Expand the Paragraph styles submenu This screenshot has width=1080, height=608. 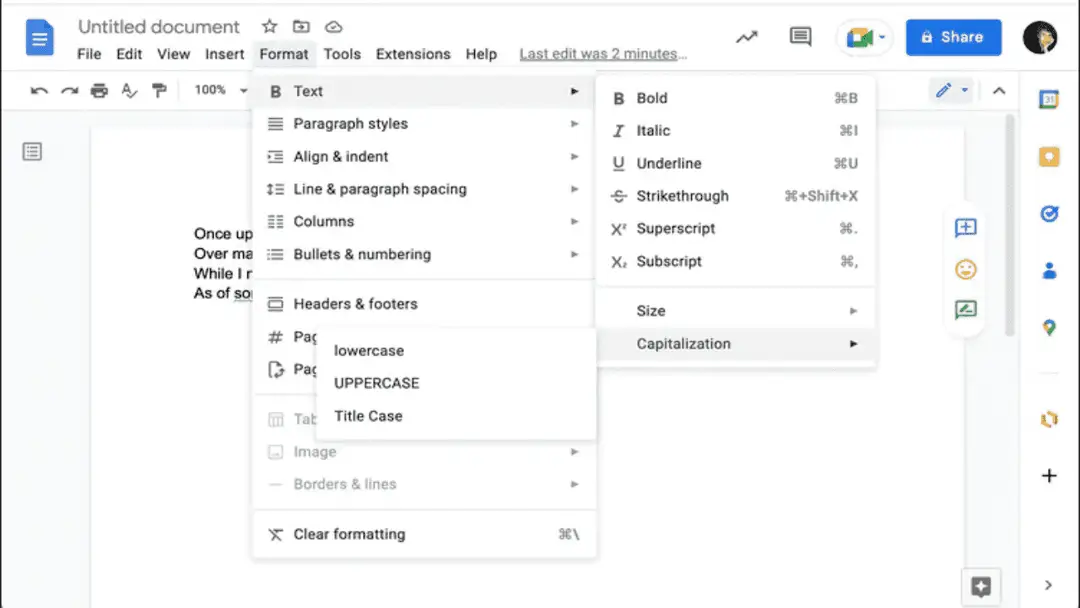click(423, 124)
